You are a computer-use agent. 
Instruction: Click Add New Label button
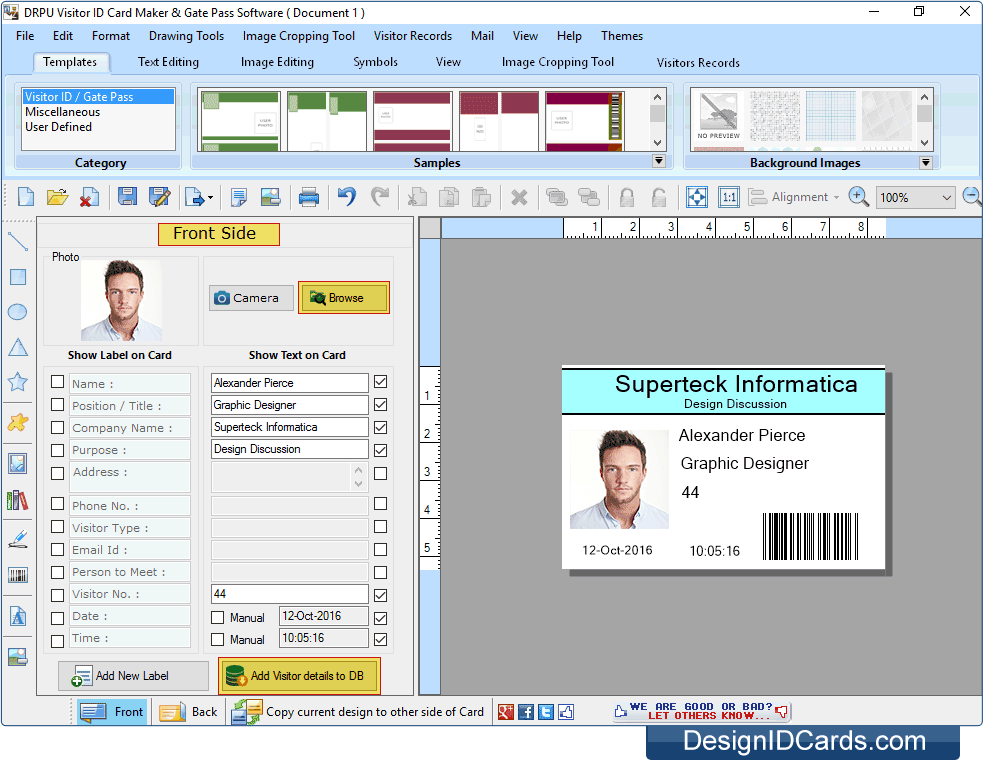[133, 676]
